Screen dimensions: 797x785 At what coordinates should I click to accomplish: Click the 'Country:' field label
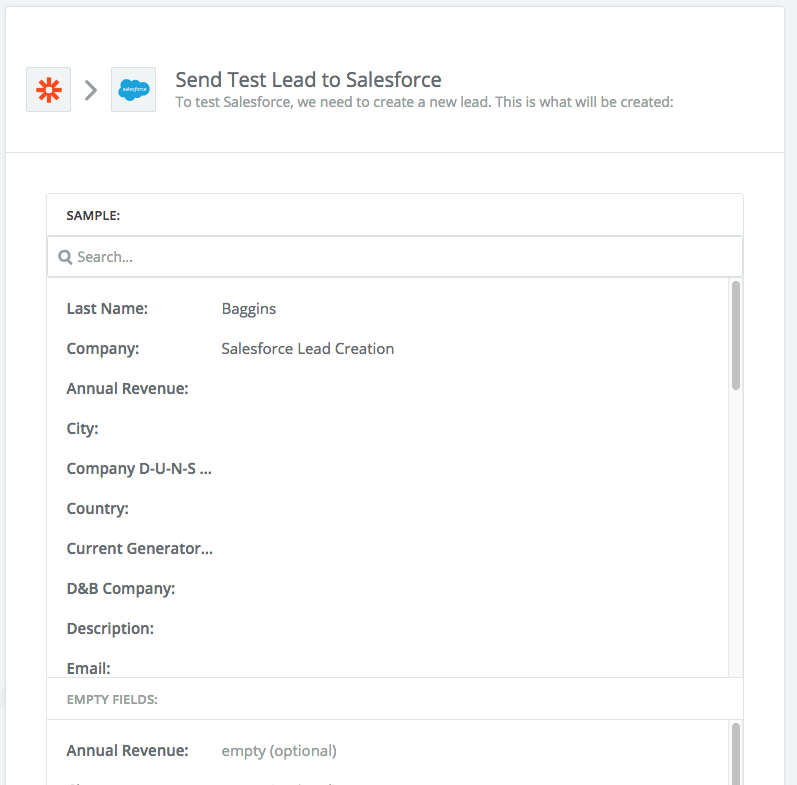click(x=98, y=508)
